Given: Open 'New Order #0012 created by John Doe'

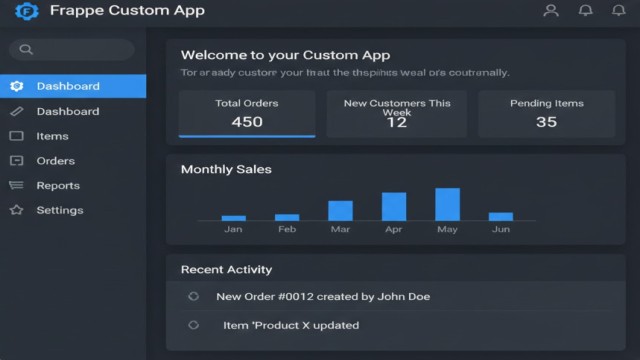Looking at the screenshot, I should pyautogui.click(x=323, y=296).
